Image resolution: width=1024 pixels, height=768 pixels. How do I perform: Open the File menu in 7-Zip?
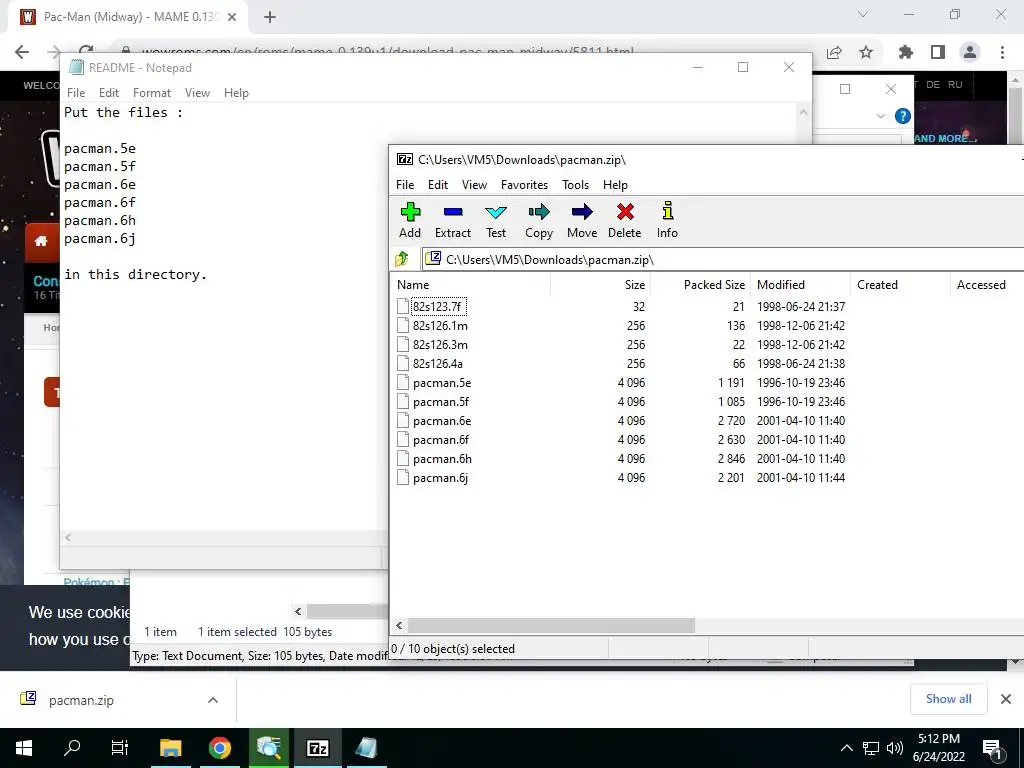[405, 185]
